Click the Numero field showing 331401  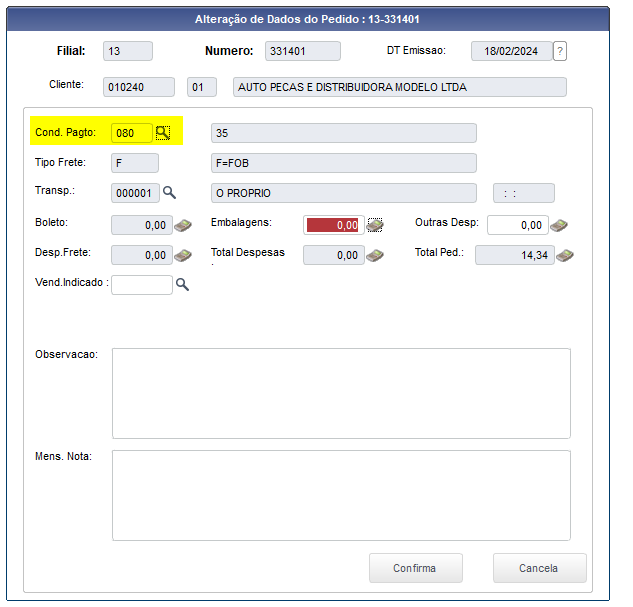tap(302, 51)
